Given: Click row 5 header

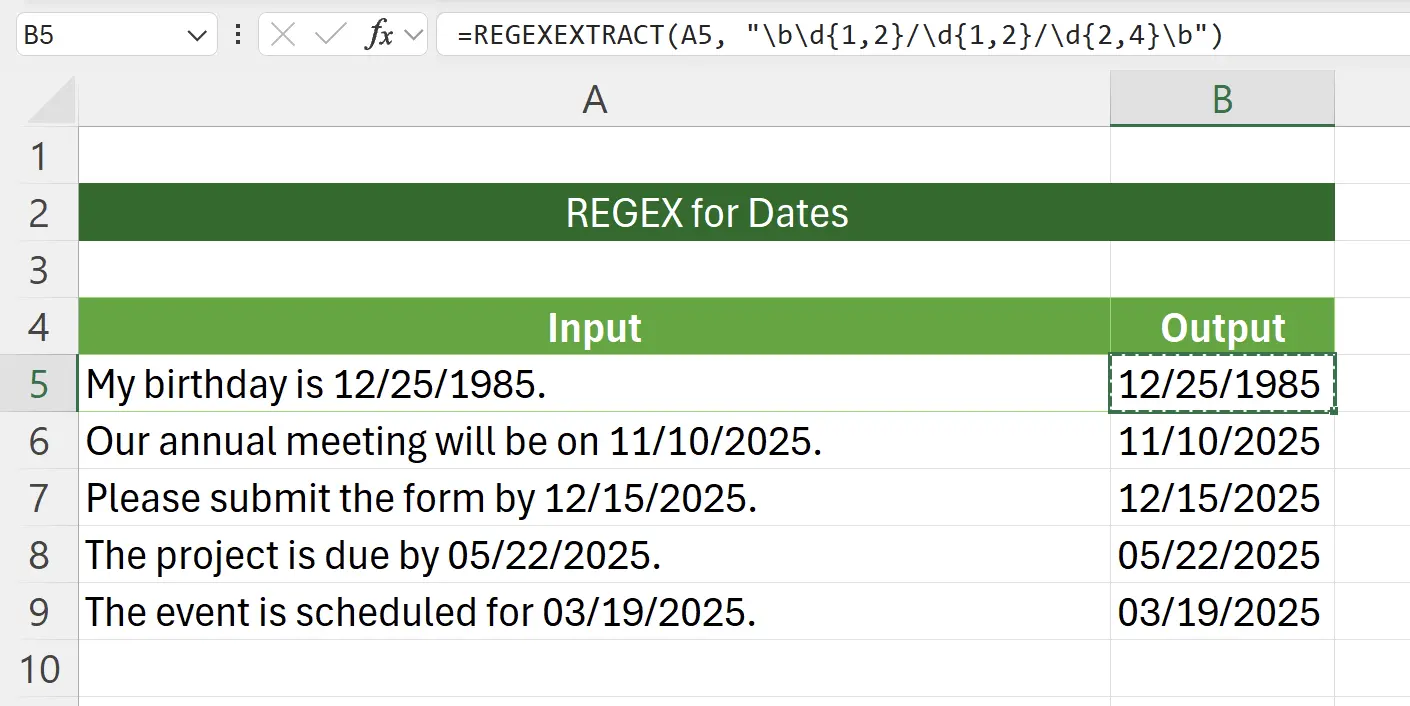Looking at the screenshot, I should [x=40, y=384].
